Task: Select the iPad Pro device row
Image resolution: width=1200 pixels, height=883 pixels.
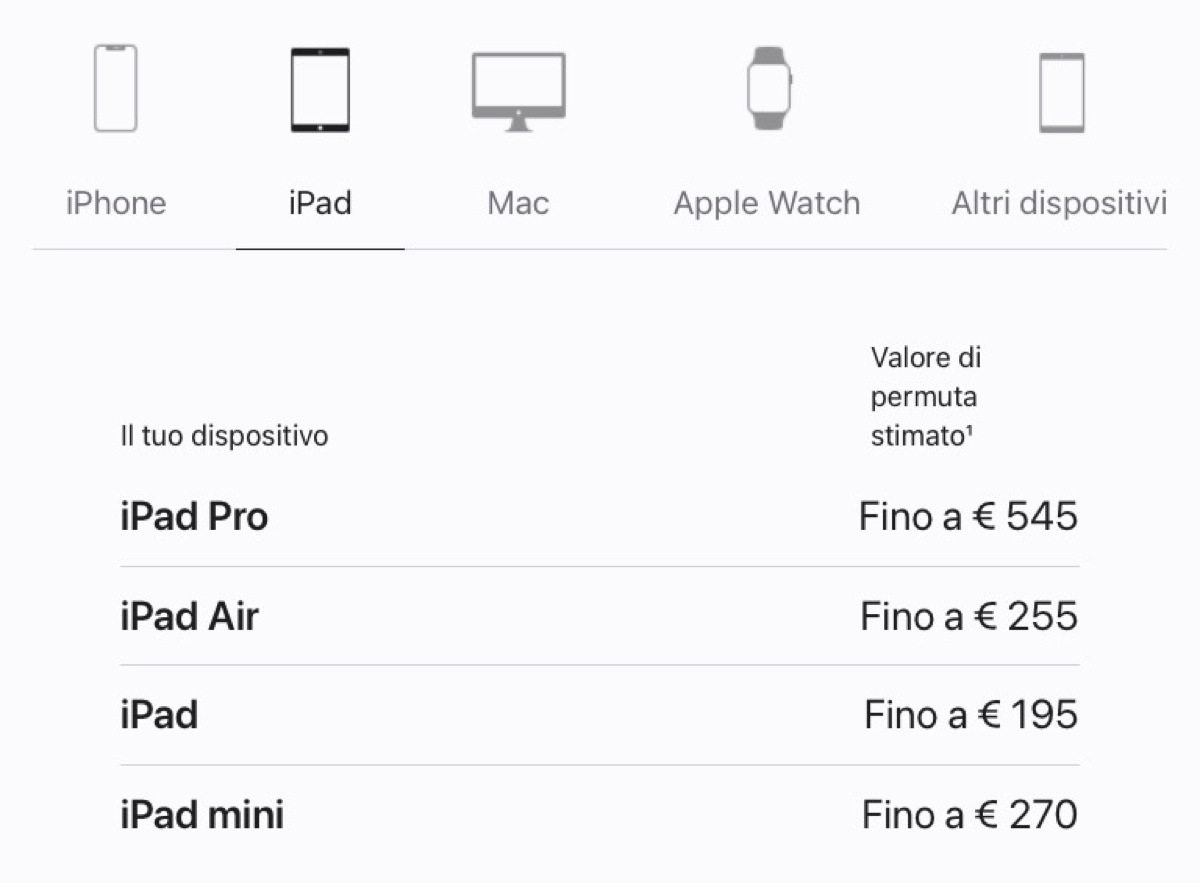Action: tap(194, 517)
